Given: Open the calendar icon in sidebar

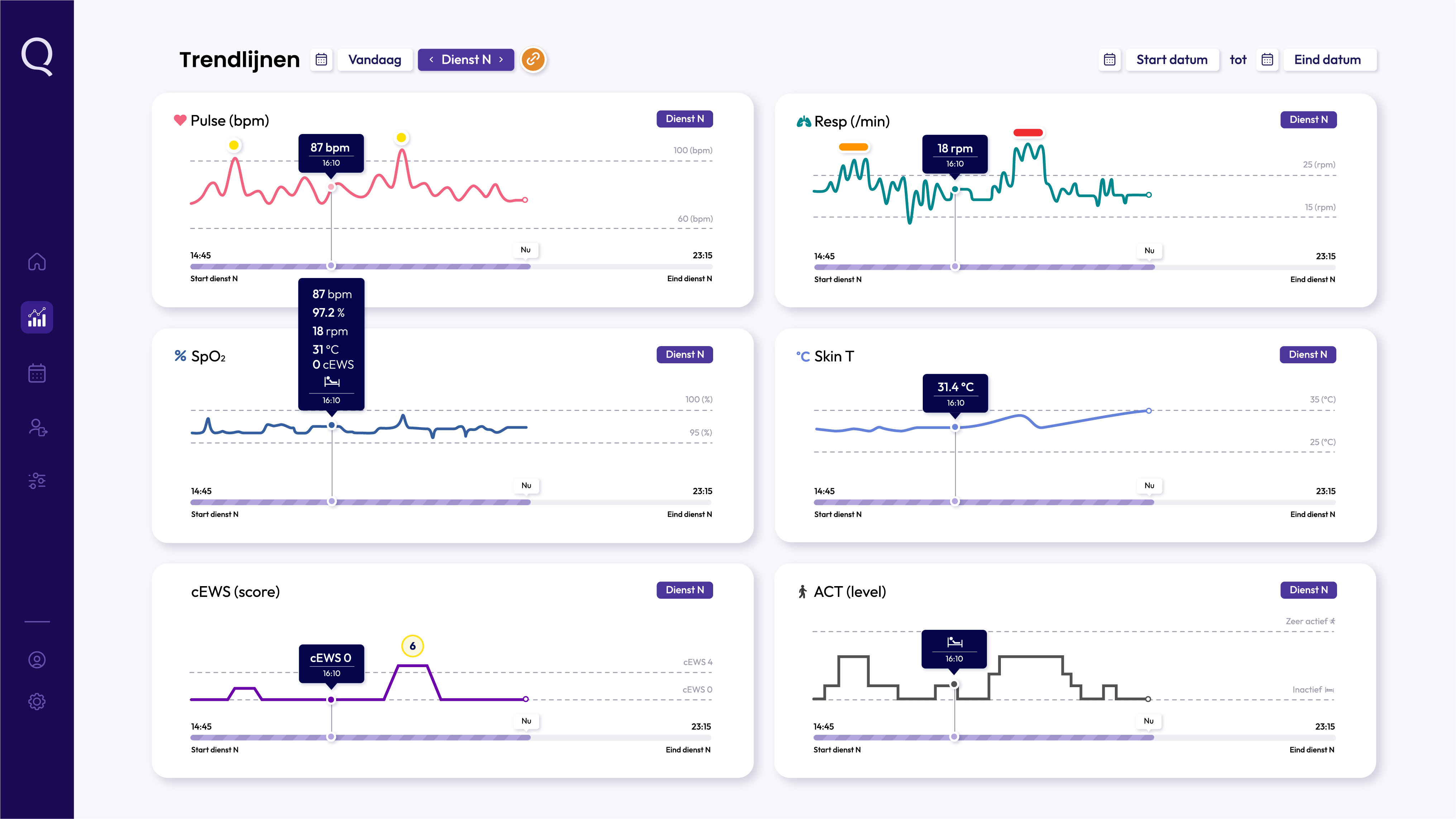Looking at the screenshot, I should point(37,373).
